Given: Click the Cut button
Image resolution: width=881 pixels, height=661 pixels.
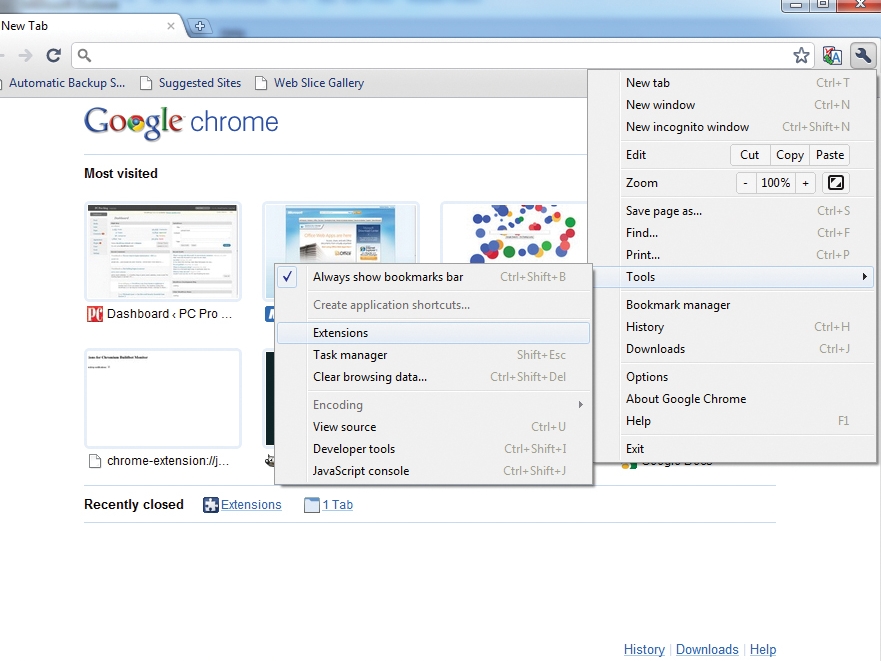Looking at the screenshot, I should pos(750,155).
